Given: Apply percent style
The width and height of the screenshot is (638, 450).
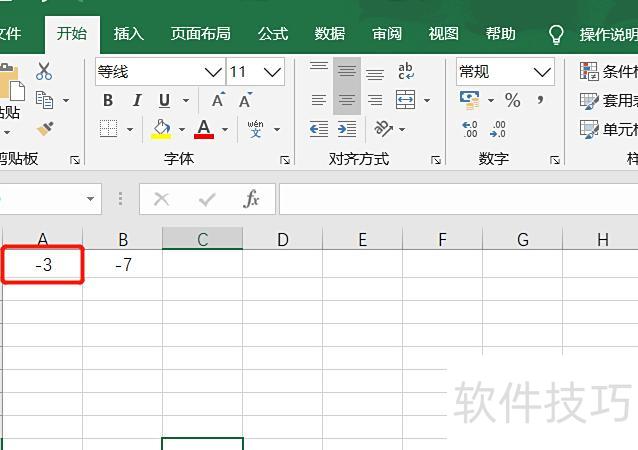Looking at the screenshot, I should (513, 100).
